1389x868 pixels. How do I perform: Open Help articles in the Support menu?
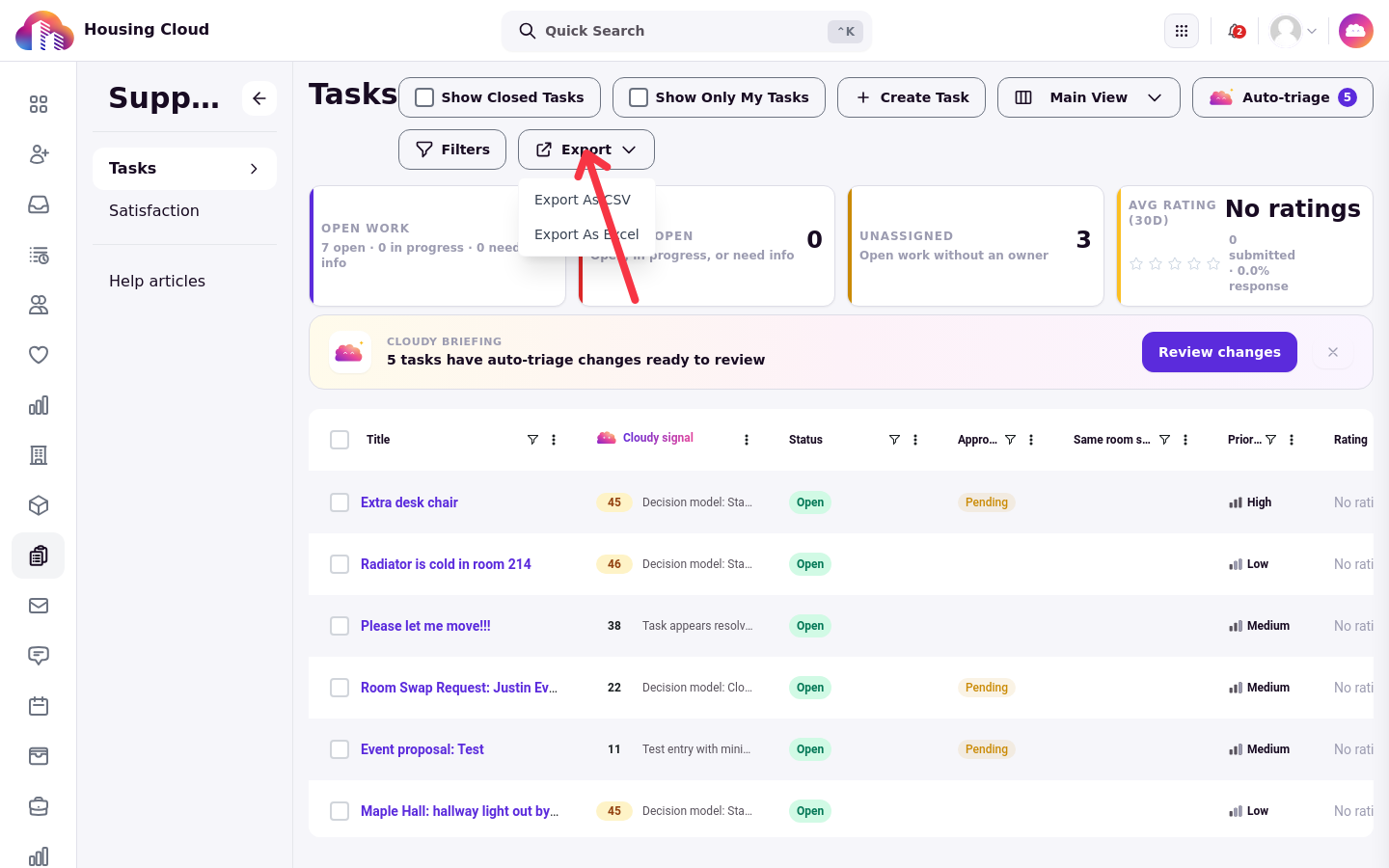(x=157, y=281)
